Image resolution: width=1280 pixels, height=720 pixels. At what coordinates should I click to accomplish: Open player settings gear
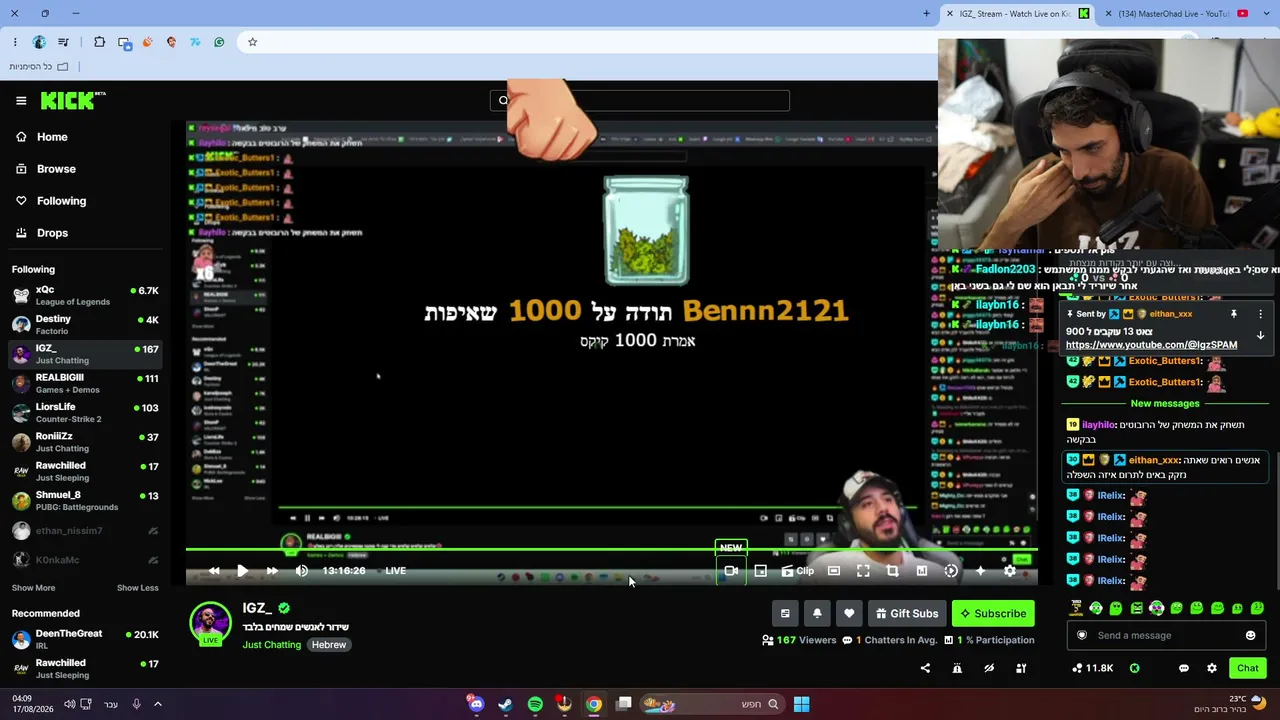coord(1010,571)
